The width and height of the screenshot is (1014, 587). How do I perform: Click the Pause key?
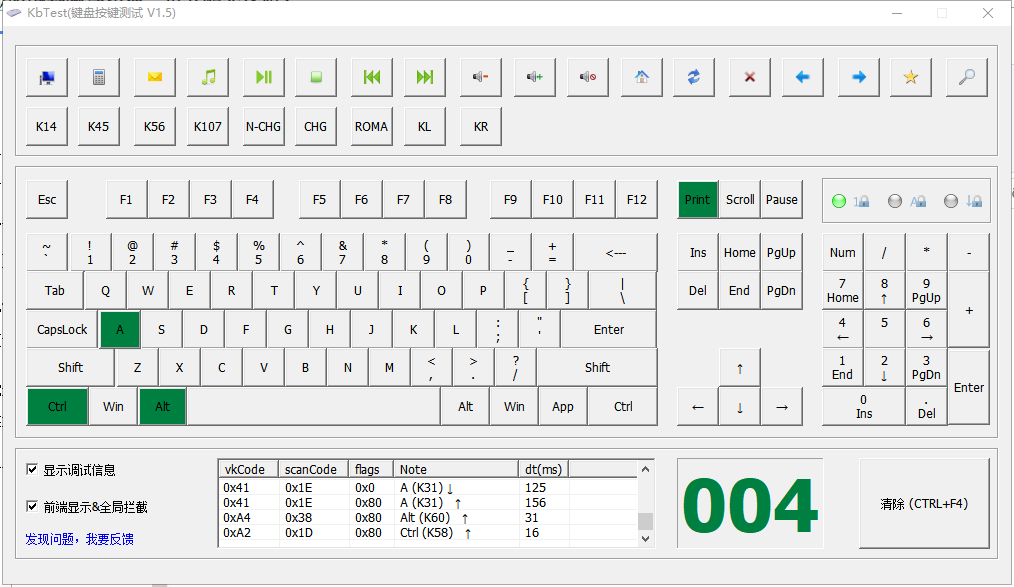[781, 200]
